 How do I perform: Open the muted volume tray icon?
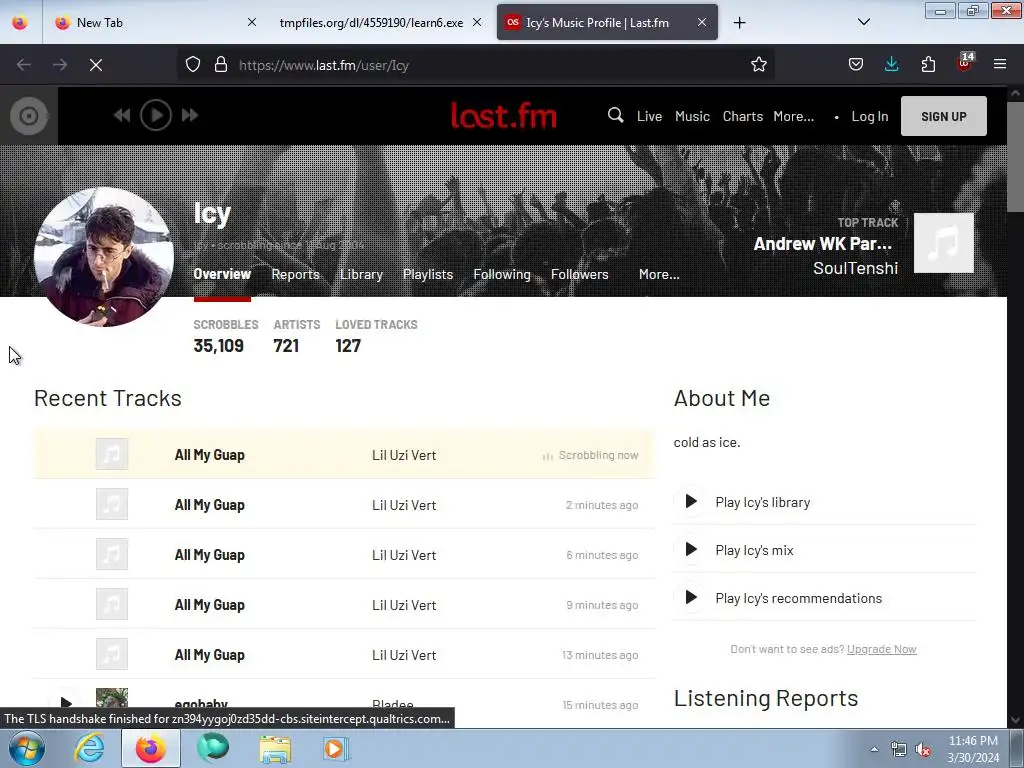[923, 749]
